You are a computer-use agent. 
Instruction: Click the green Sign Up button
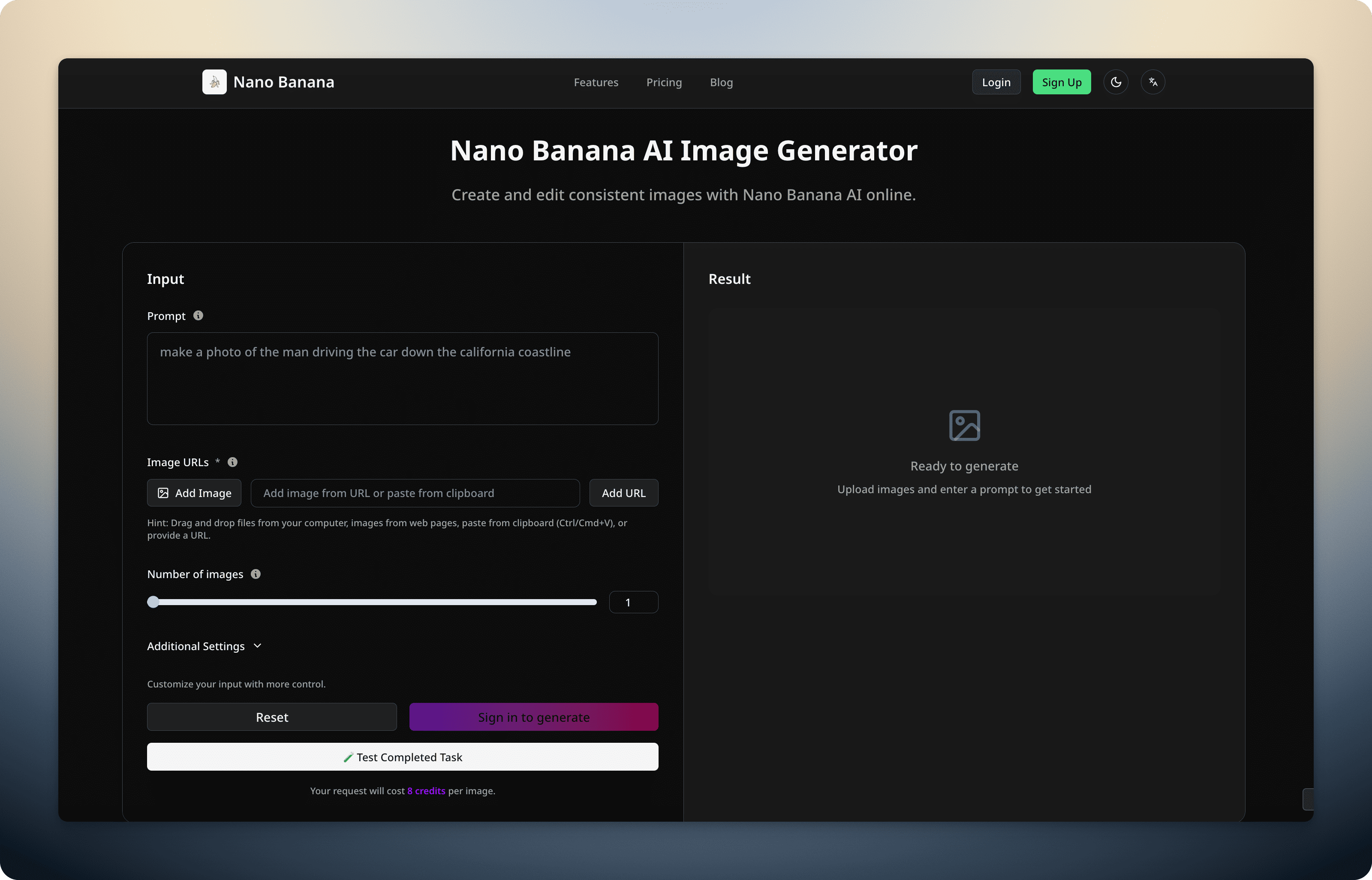point(1061,81)
